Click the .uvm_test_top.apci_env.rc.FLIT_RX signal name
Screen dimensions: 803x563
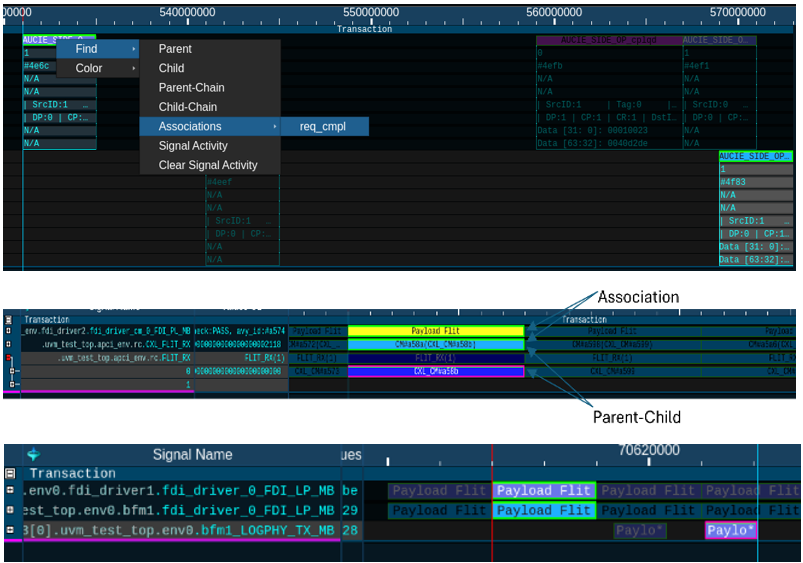[124, 358]
